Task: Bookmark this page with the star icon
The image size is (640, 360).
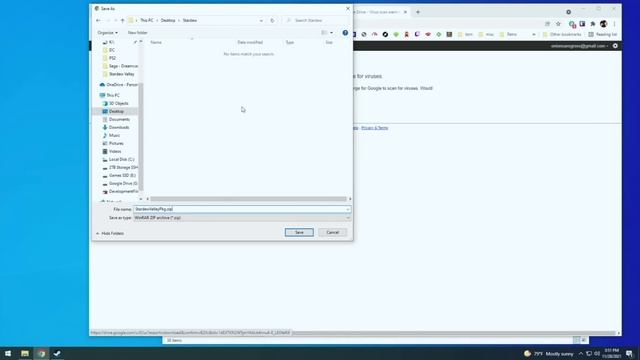Action: tap(558, 24)
